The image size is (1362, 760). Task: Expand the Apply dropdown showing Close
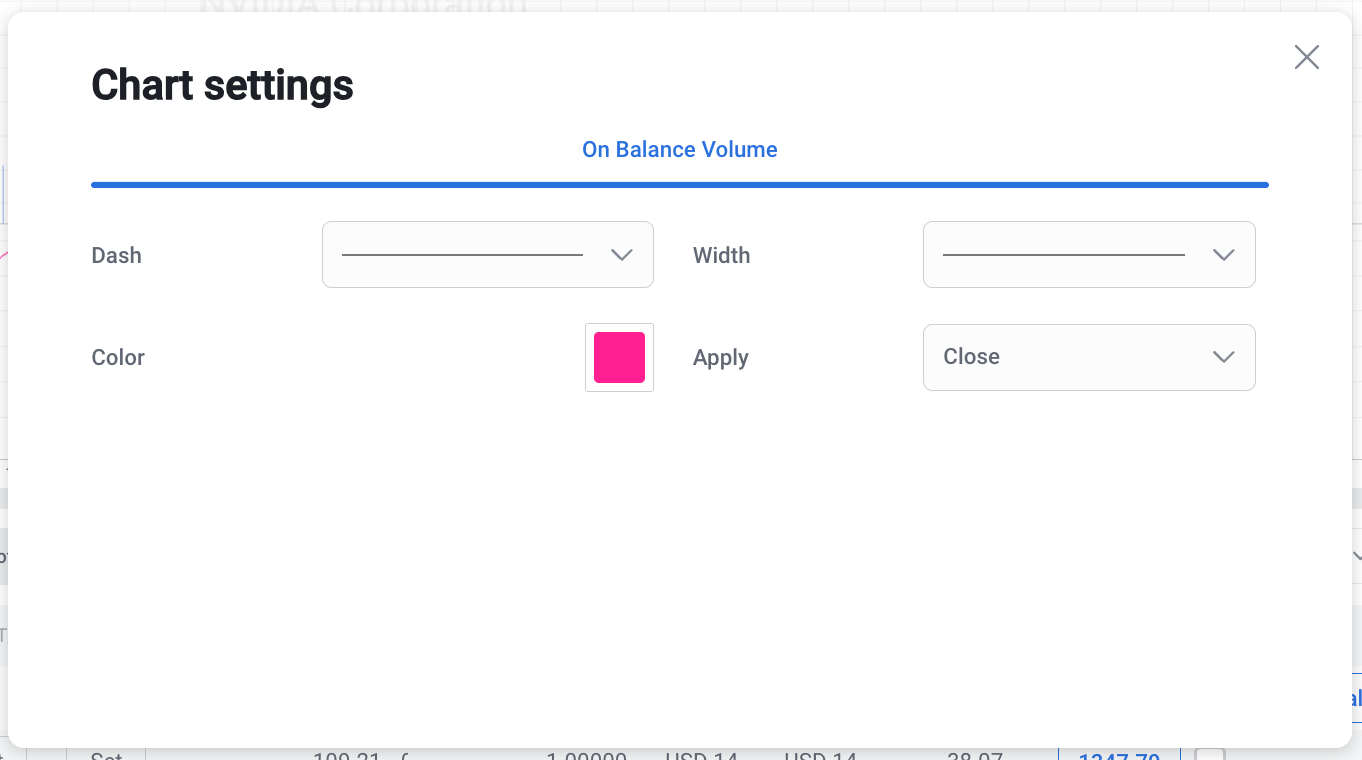point(1088,357)
